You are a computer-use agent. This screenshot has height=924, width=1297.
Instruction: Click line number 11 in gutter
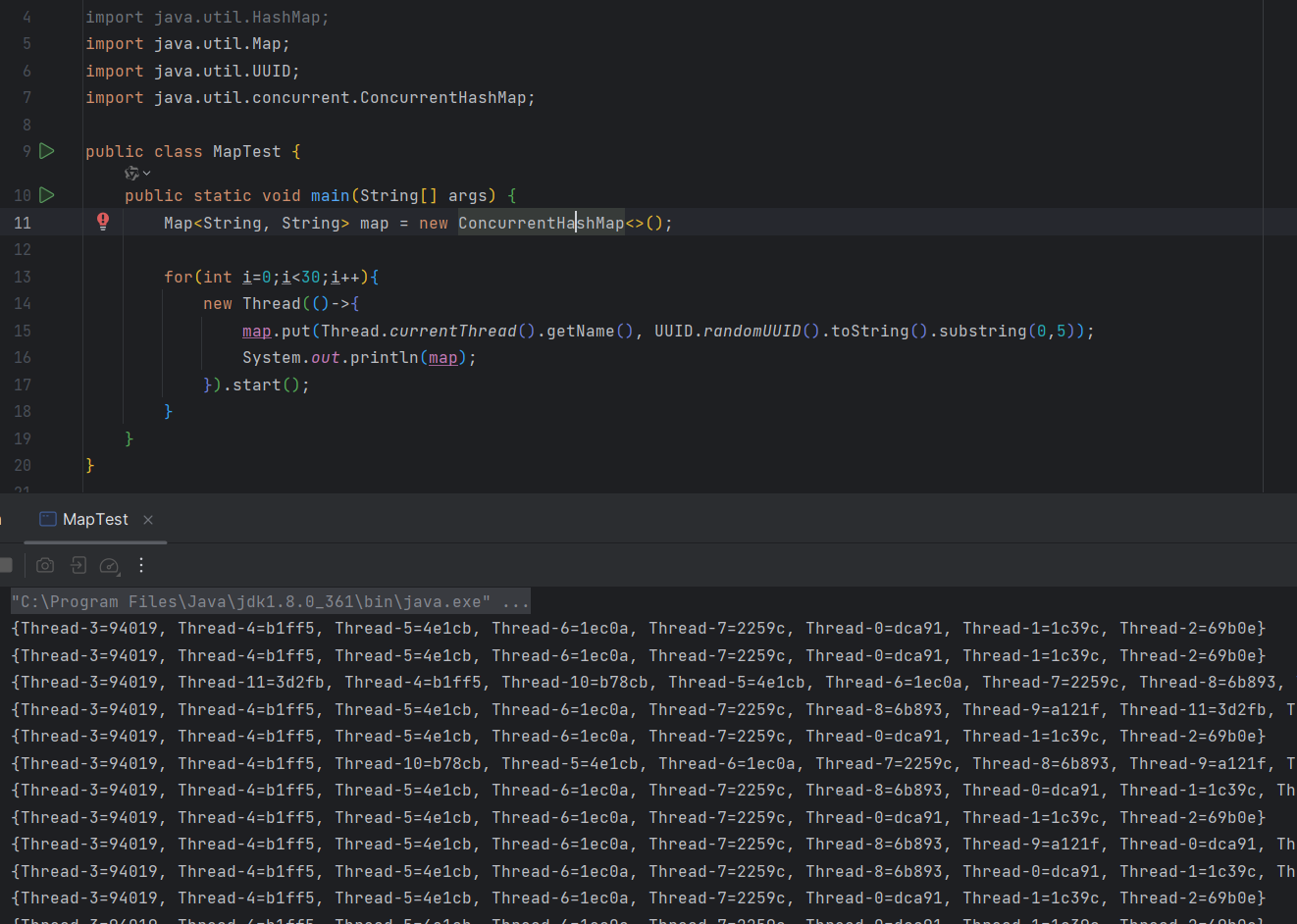click(23, 223)
